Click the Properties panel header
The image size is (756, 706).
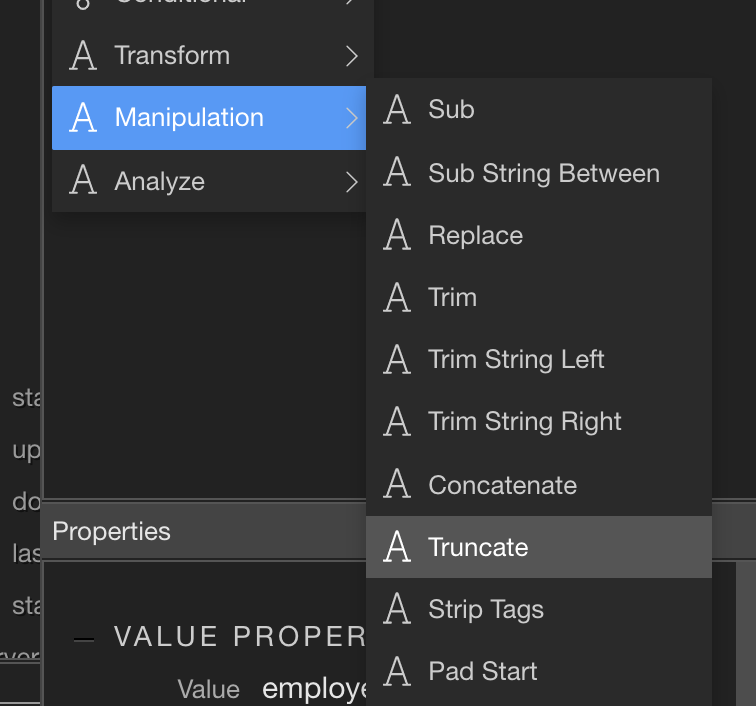pyautogui.click(x=203, y=531)
